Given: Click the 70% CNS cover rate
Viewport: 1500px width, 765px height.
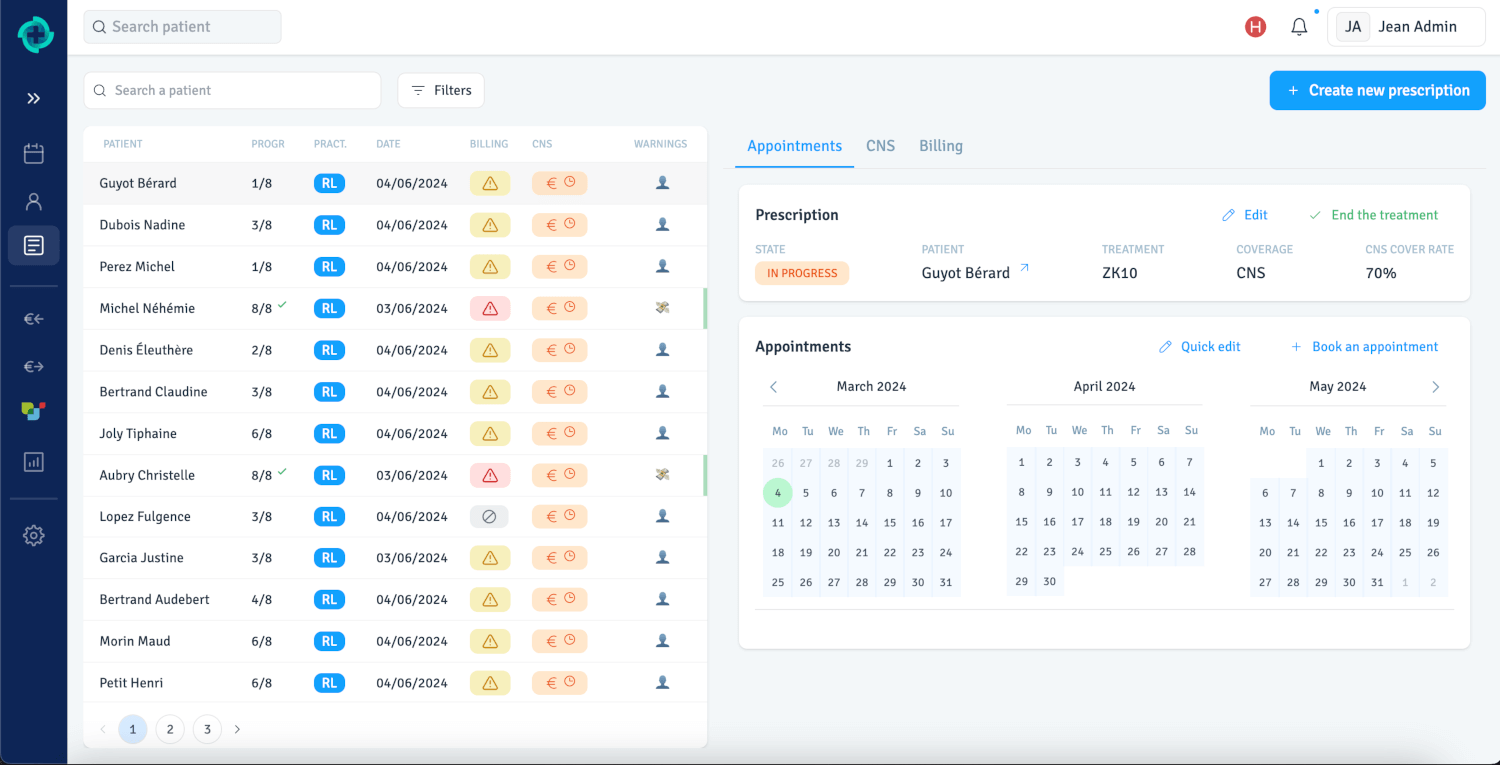Looking at the screenshot, I should (x=1381, y=273).
